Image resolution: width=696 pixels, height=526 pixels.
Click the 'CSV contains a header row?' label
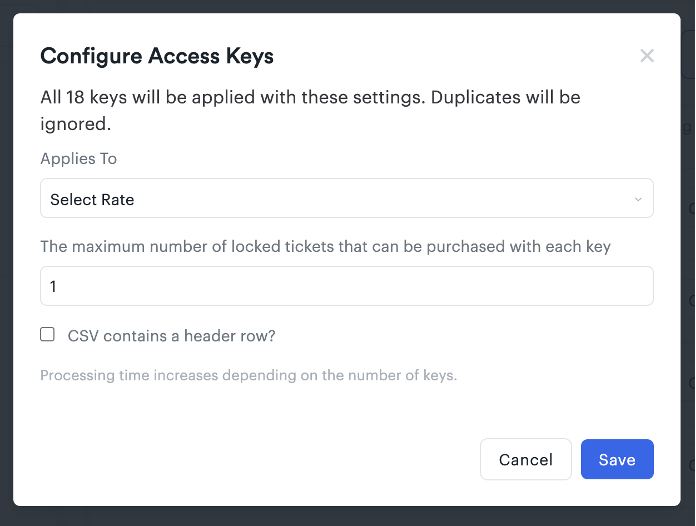coord(171,336)
